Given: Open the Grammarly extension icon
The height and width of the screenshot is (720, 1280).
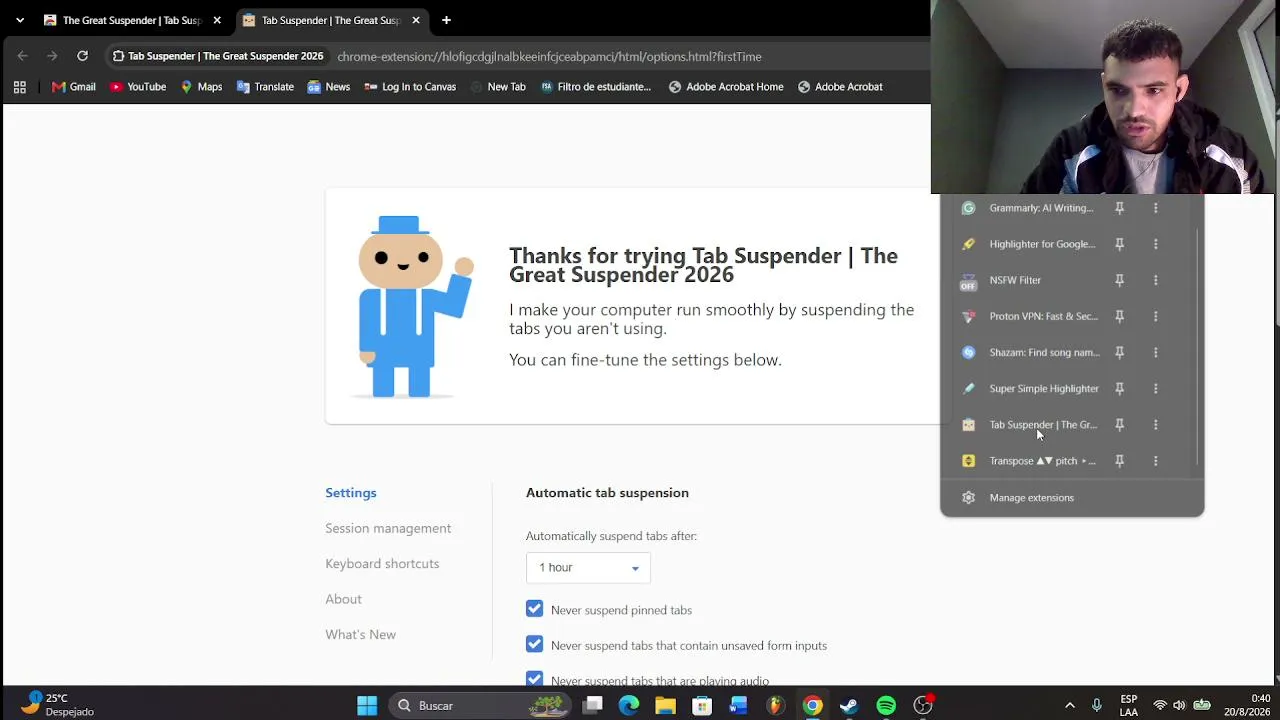Looking at the screenshot, I should (968, 208).
